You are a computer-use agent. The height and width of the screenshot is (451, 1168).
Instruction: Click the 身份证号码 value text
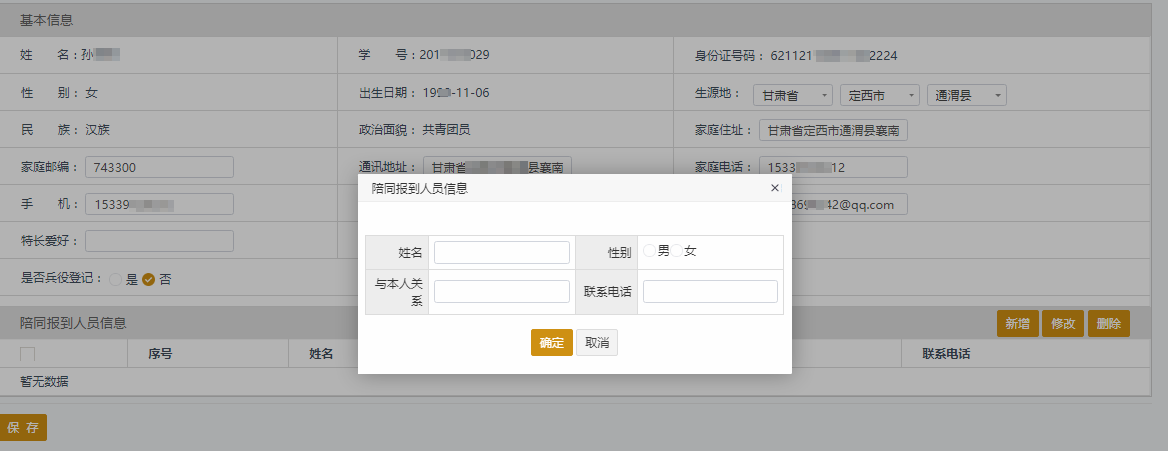[834, 55]
